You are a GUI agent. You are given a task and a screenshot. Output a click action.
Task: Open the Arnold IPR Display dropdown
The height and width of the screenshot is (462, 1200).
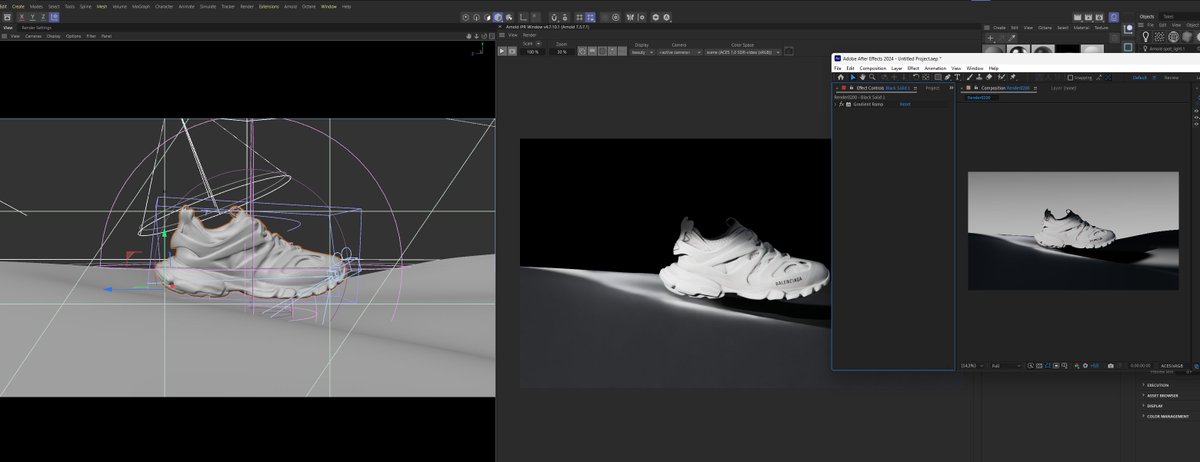coord(642,52)
